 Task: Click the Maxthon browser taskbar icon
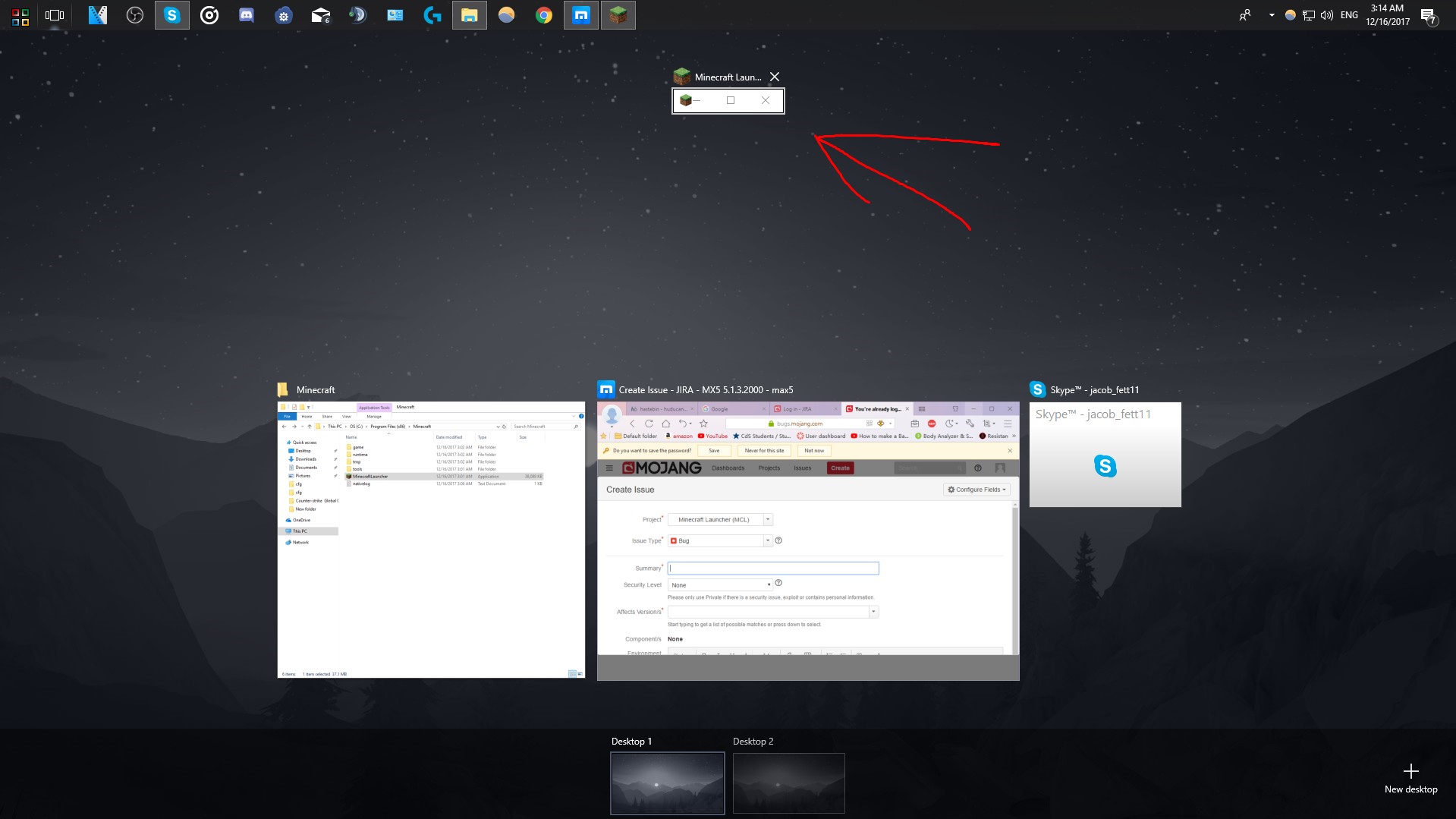click(x=580, y=15)
